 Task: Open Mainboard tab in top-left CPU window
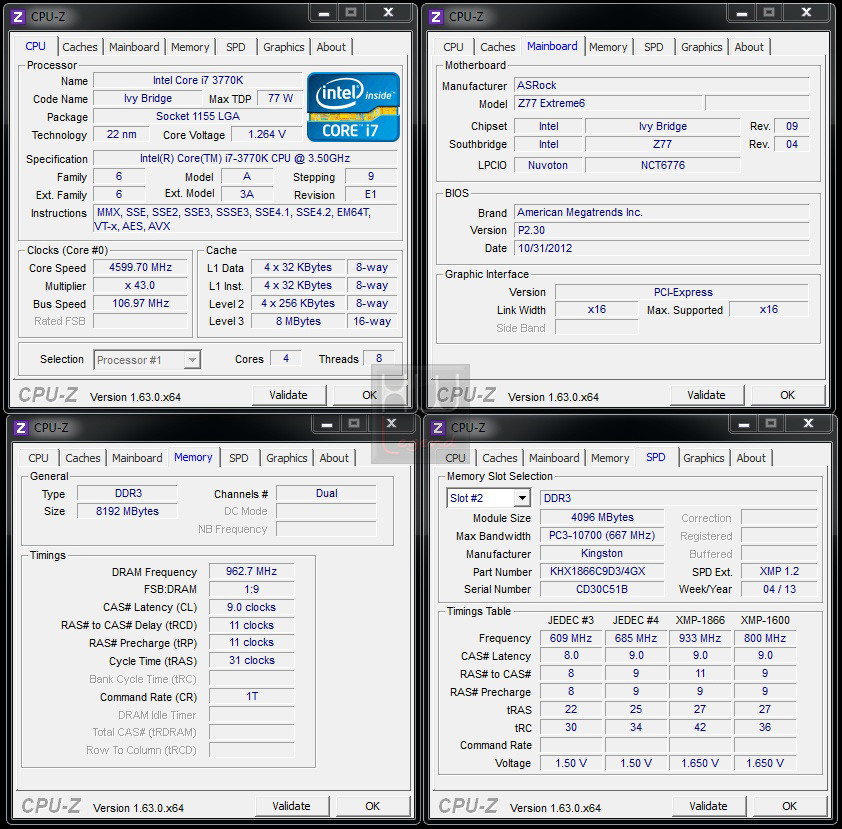click(134, 47)
